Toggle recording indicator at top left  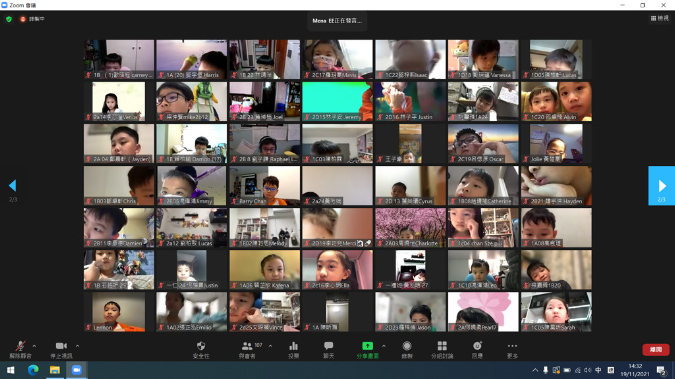coord(32,19)
